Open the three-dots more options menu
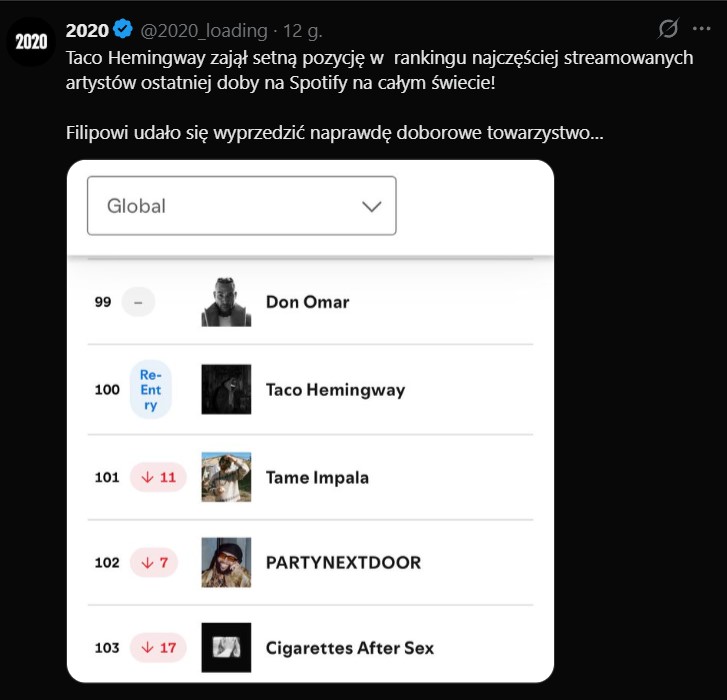This screenshot has height=700, width=727. coord(702,29)
